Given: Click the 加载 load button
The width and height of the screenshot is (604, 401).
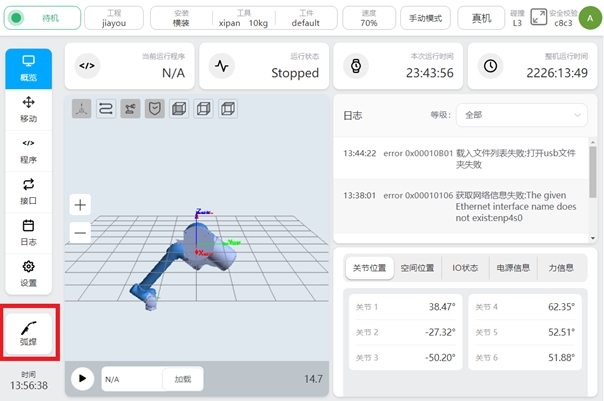Looking at the screenshot, I should click(183, 380).
